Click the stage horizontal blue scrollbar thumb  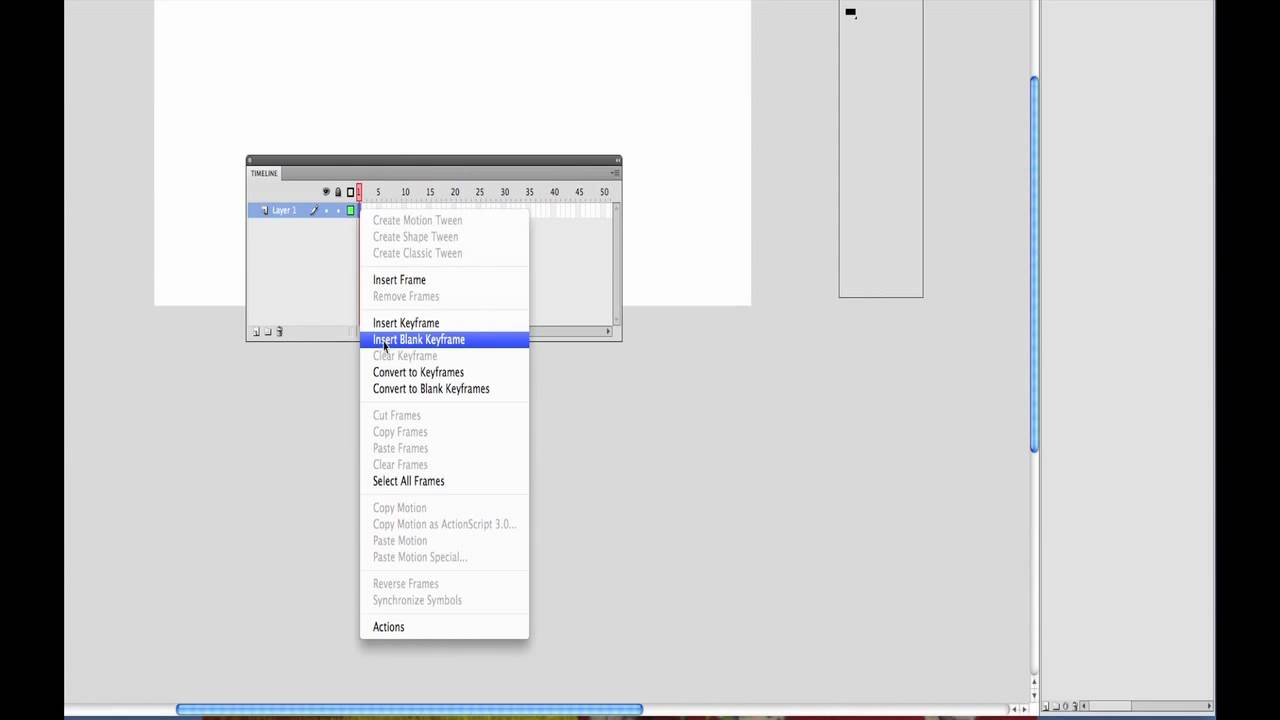(x=410, y=710)
